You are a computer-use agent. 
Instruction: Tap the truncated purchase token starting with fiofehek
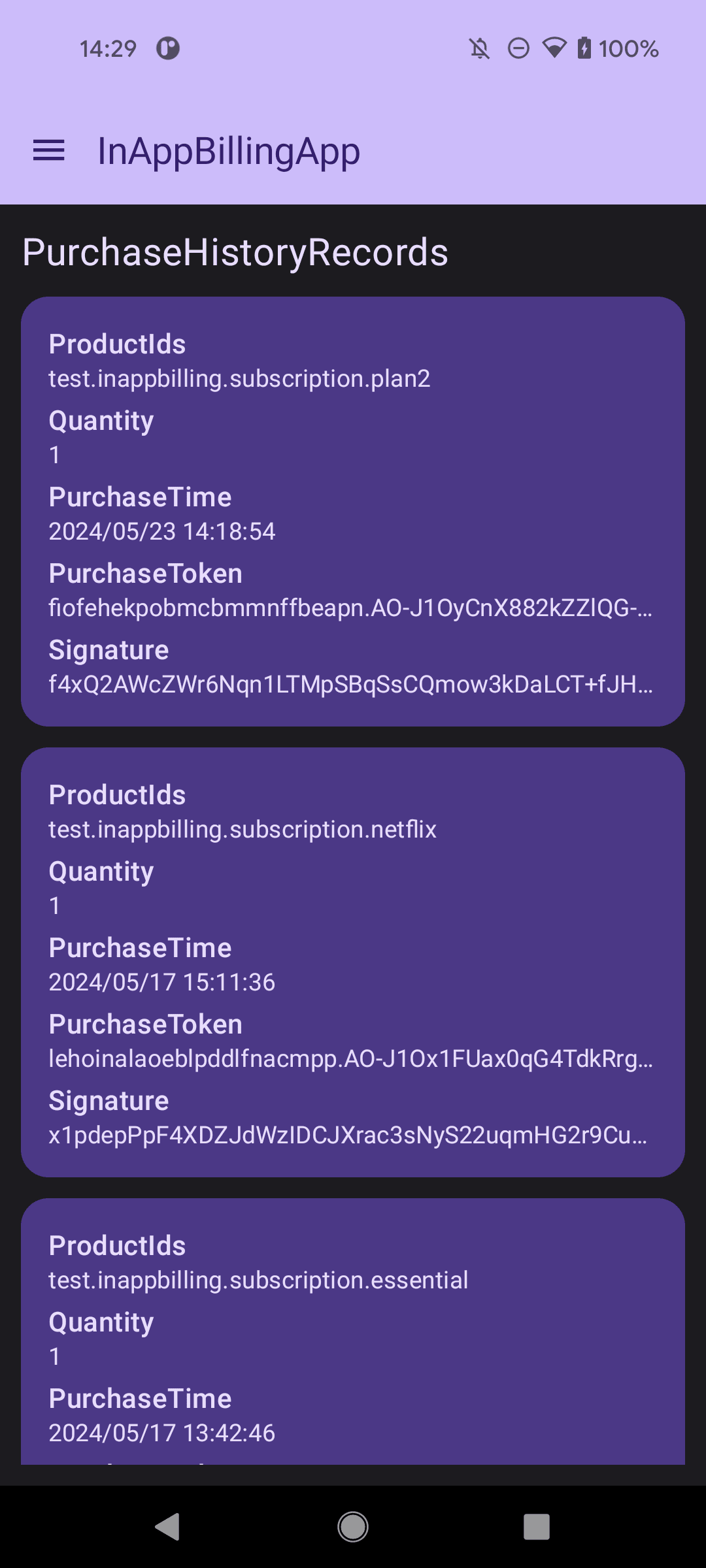click(350, 608)
